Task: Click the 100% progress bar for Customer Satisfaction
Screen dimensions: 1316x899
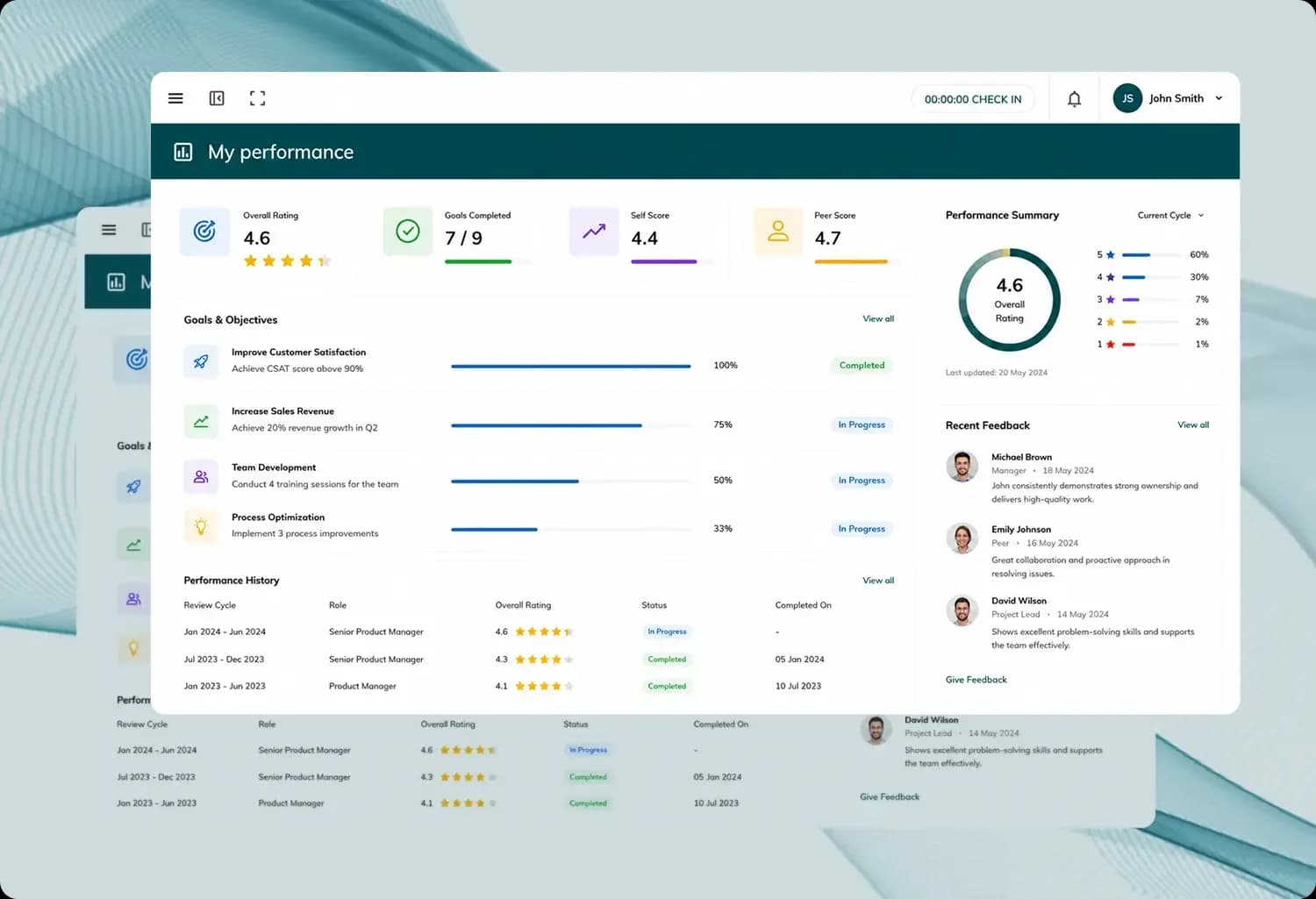Action: pos(571,366)
